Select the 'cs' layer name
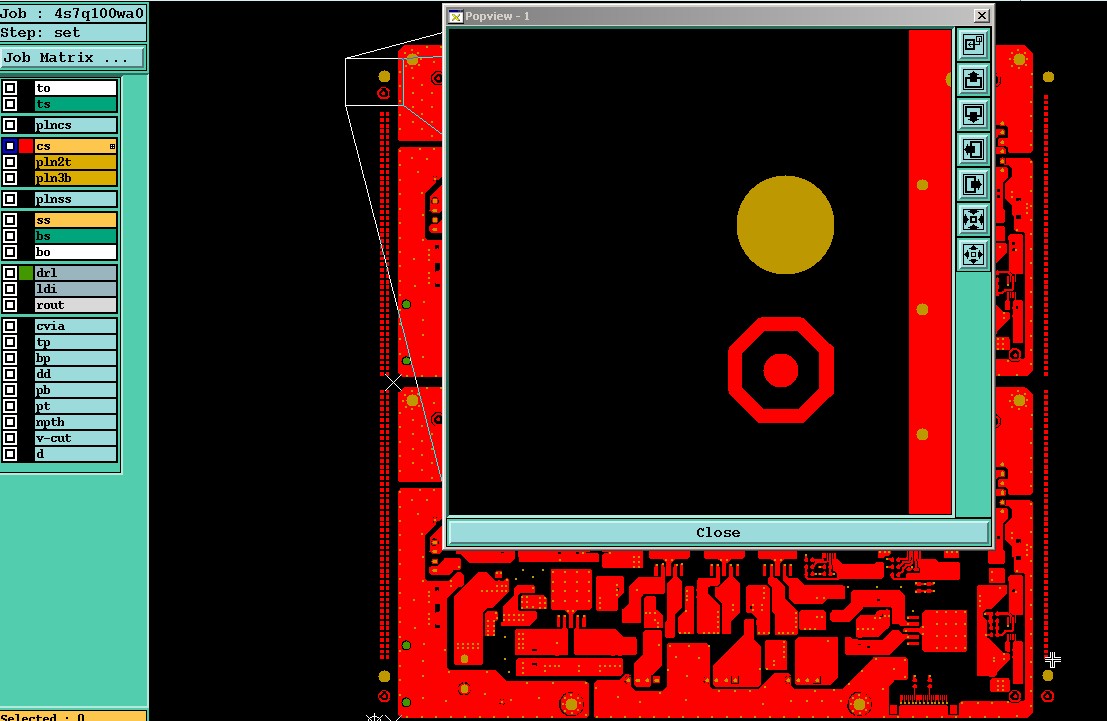 76,146
